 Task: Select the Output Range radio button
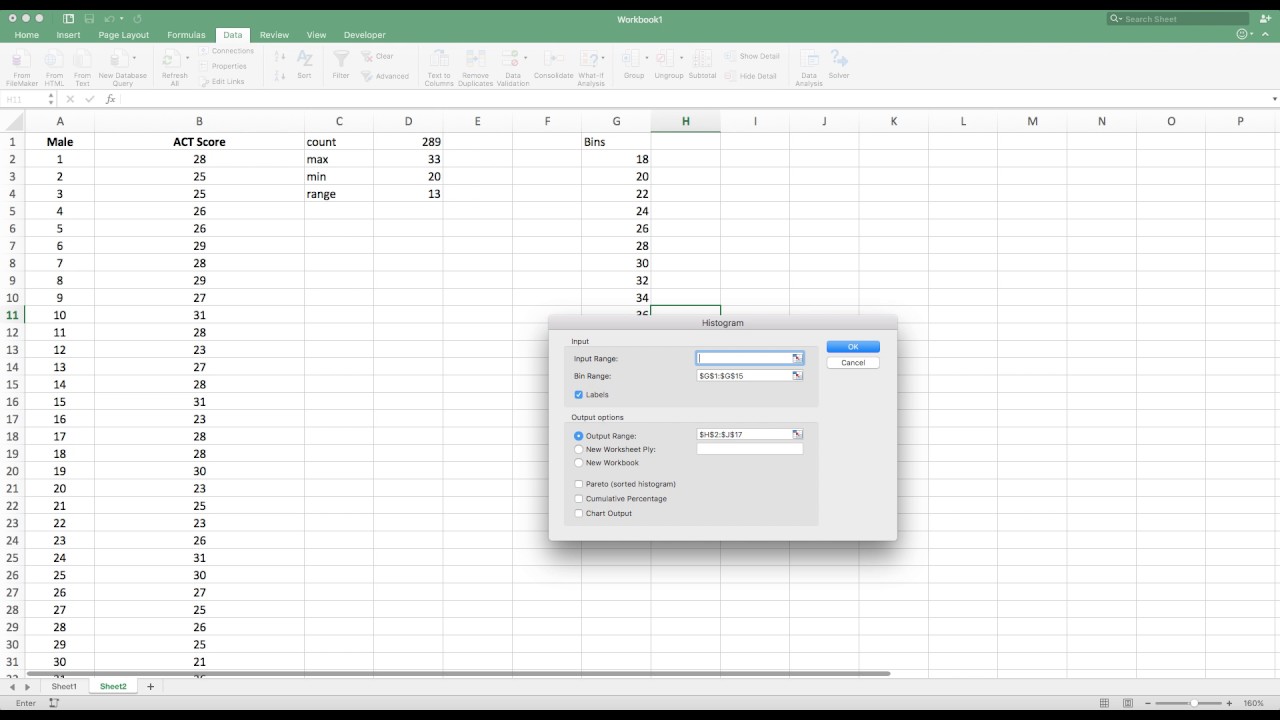coord(578,436)
